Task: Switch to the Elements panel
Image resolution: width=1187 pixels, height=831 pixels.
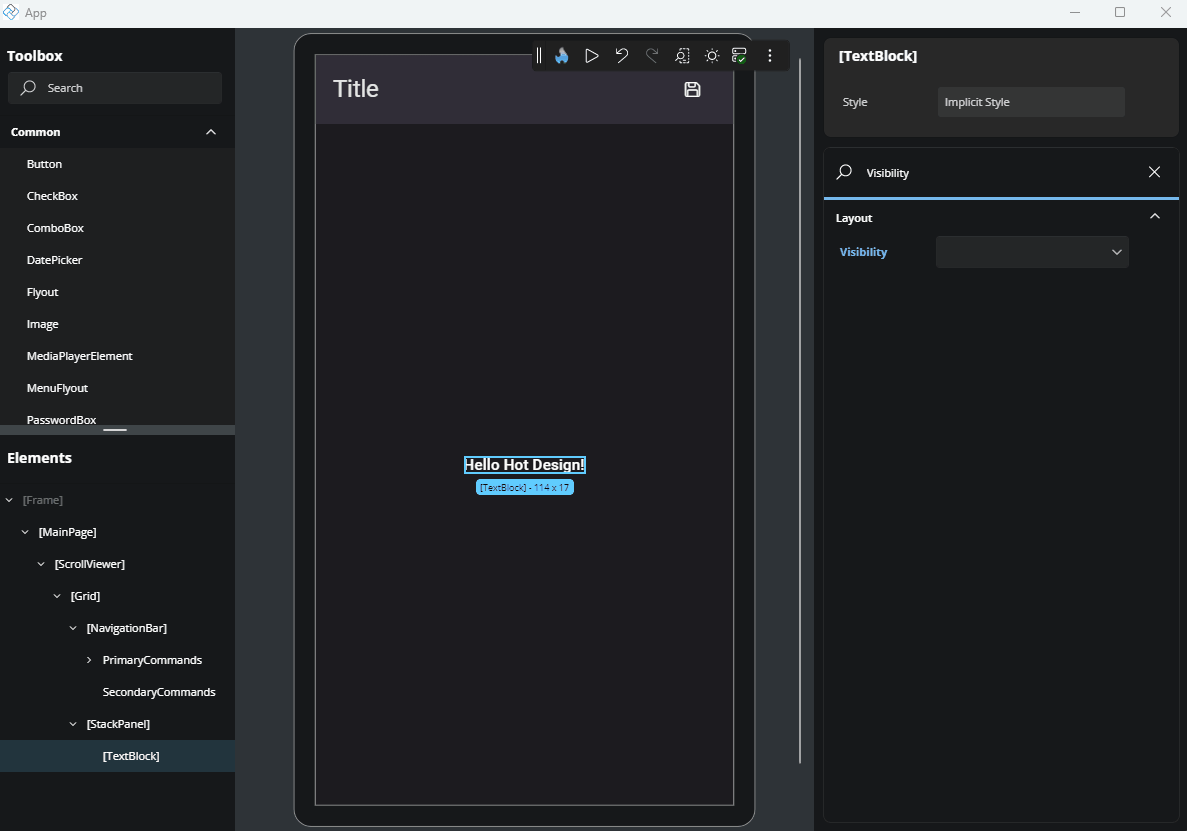Action: click(x=40, y=457)
